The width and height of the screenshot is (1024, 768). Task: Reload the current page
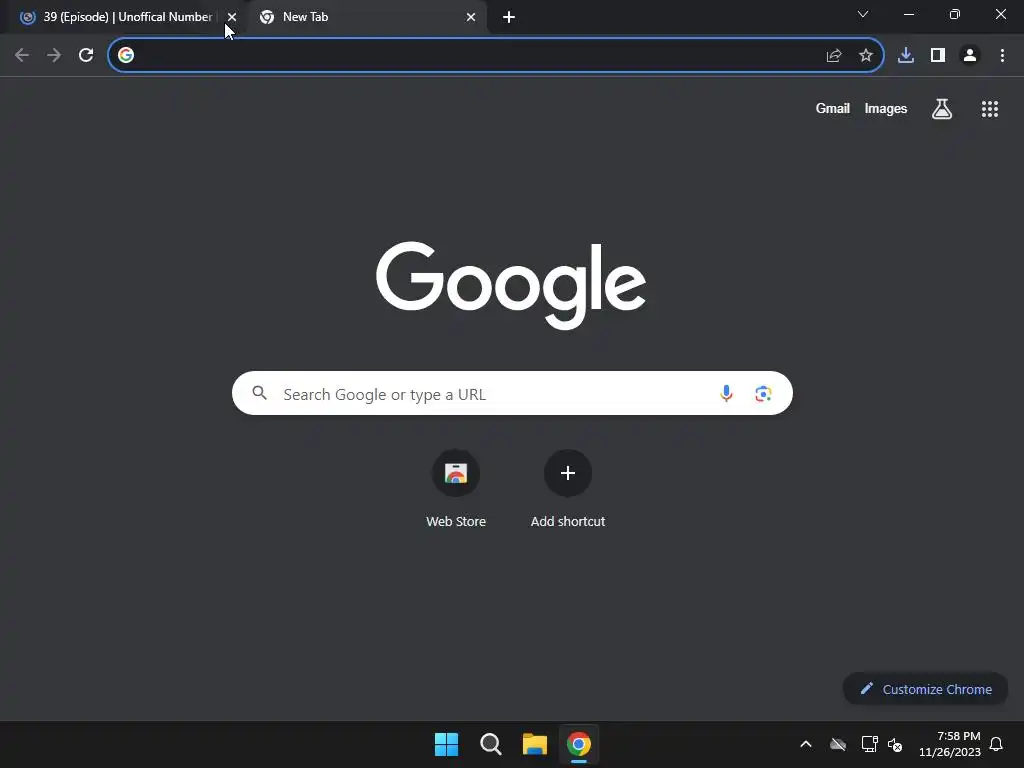(x=86, y=55)
